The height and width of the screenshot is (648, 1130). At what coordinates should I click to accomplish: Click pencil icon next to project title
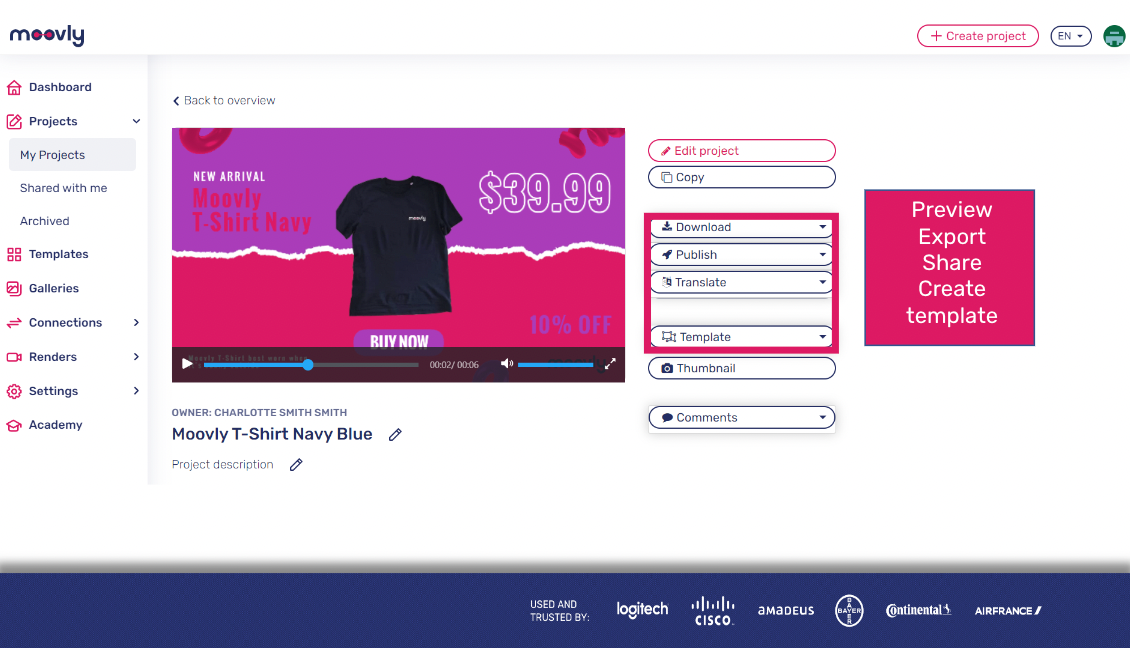[x=395, y=435]
